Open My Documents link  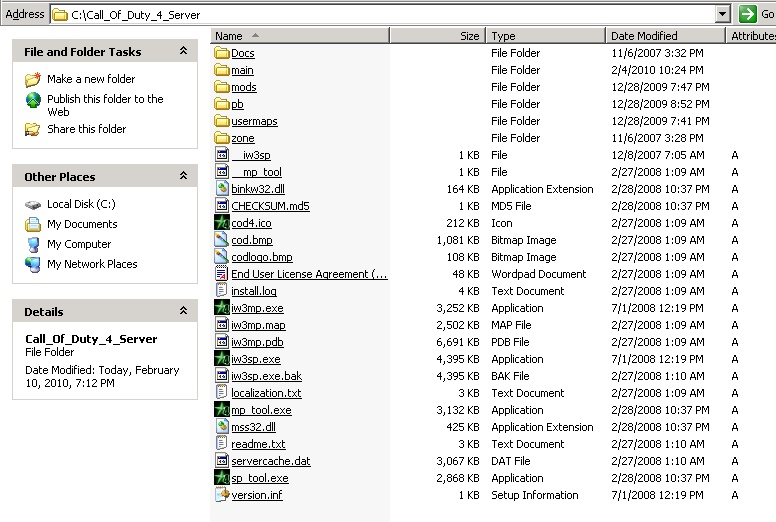(x=82, y=224)
